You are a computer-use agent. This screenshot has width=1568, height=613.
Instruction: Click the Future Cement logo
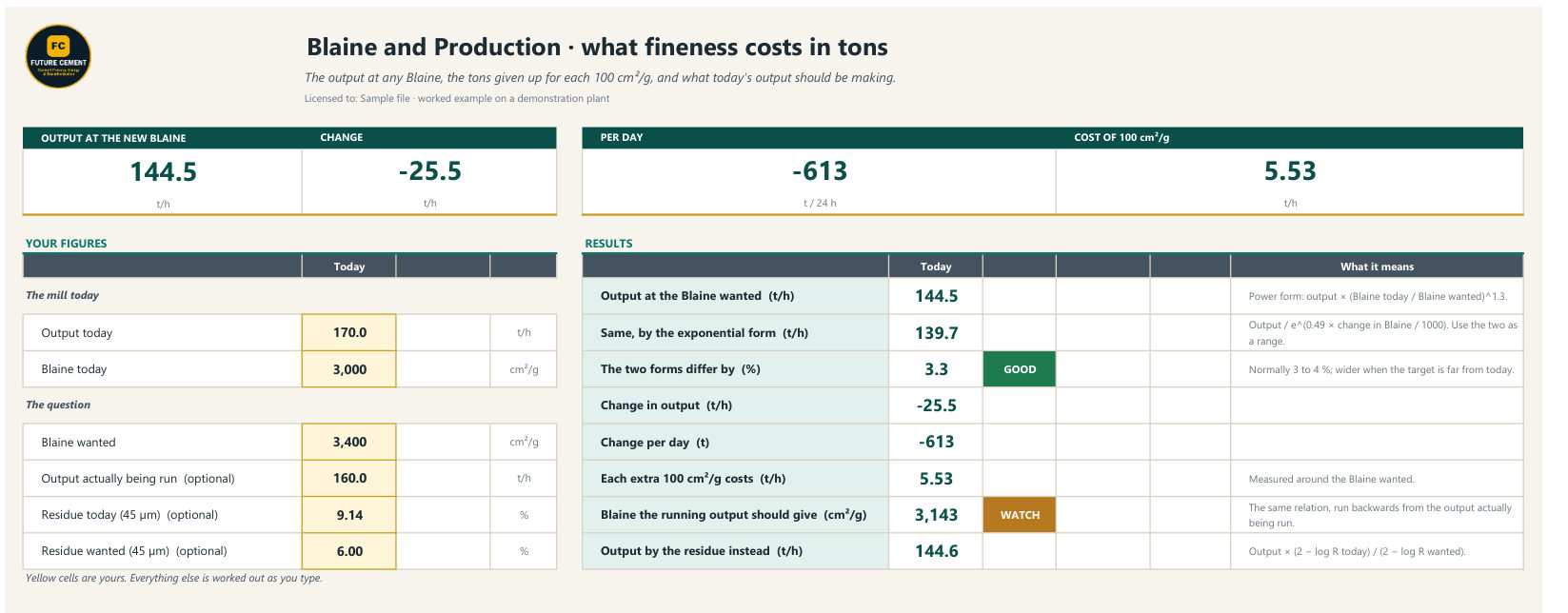pos(58,56)
